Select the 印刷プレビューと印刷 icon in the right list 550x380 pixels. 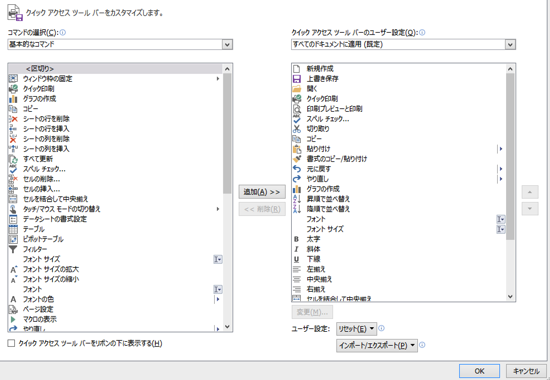point(297,109)
